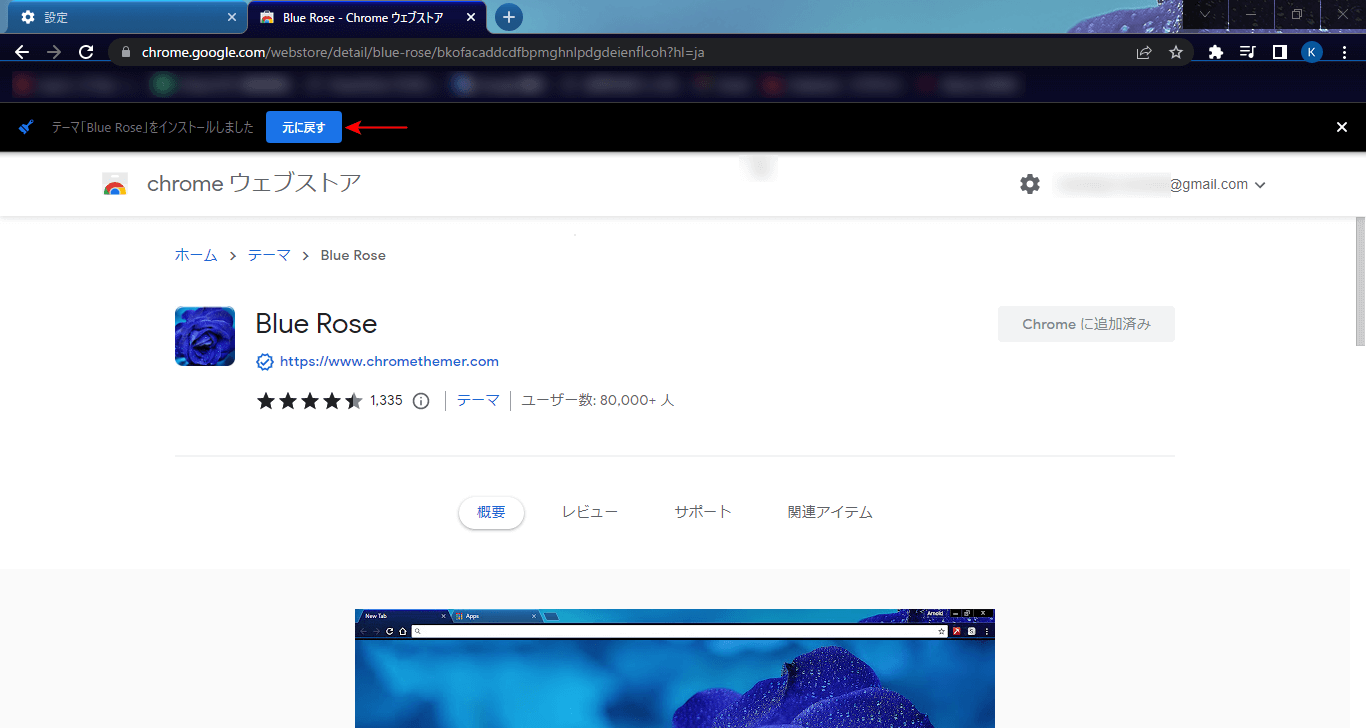Select the 概要 tab

[x=491, y=512]
